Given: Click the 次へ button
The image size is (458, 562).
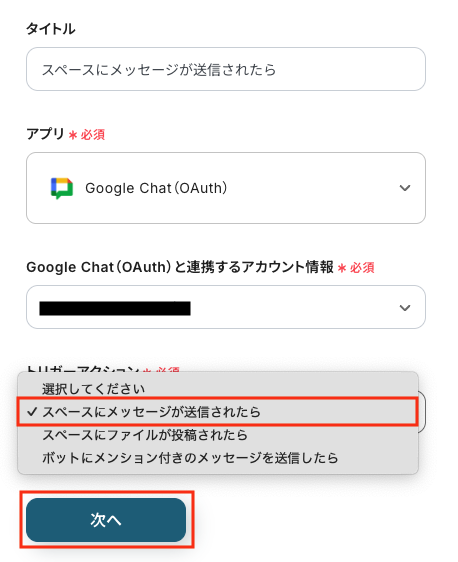Looking at the screenshot, I should (106, 520).
